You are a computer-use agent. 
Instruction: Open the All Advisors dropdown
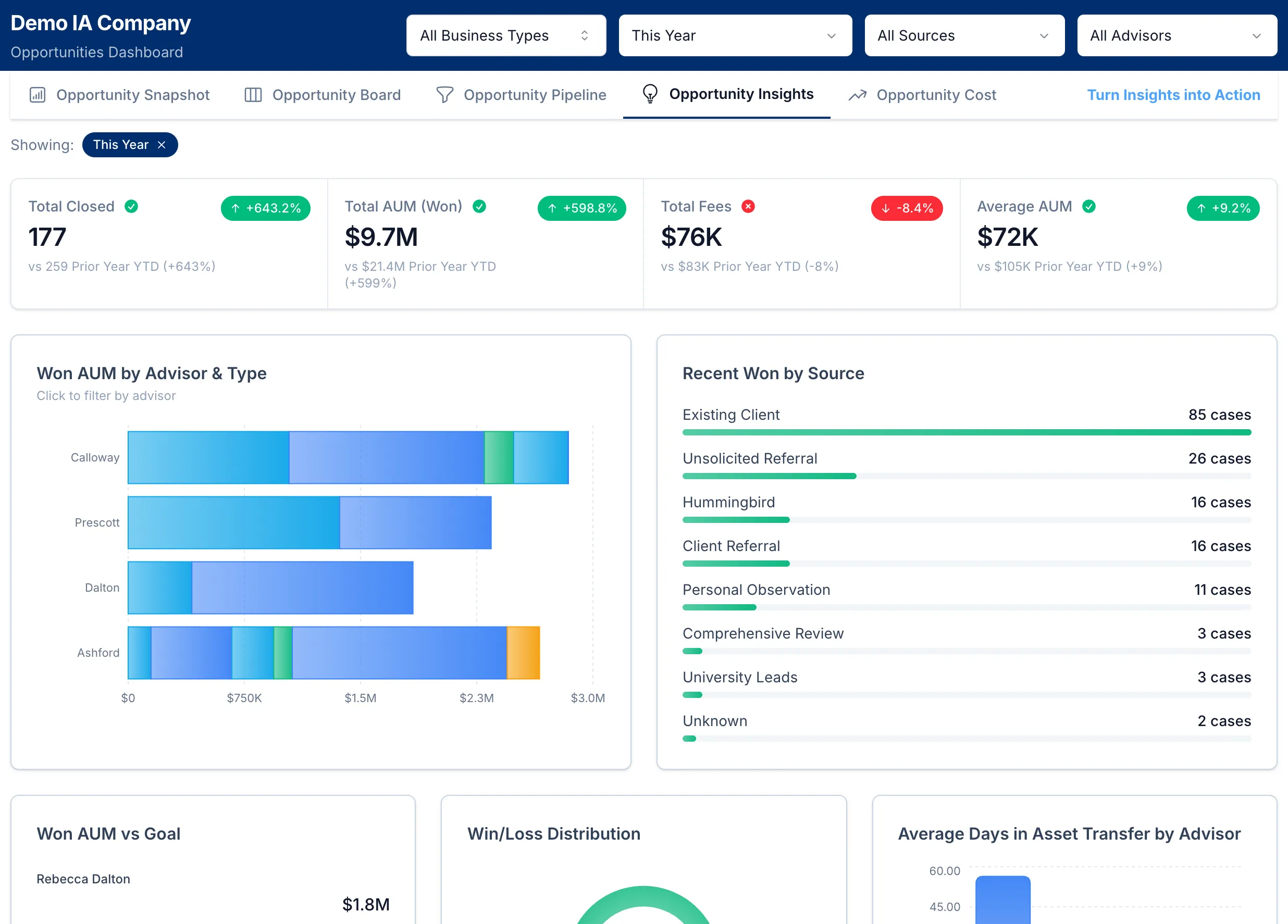pyautogui.click(x=1176, y=35)
